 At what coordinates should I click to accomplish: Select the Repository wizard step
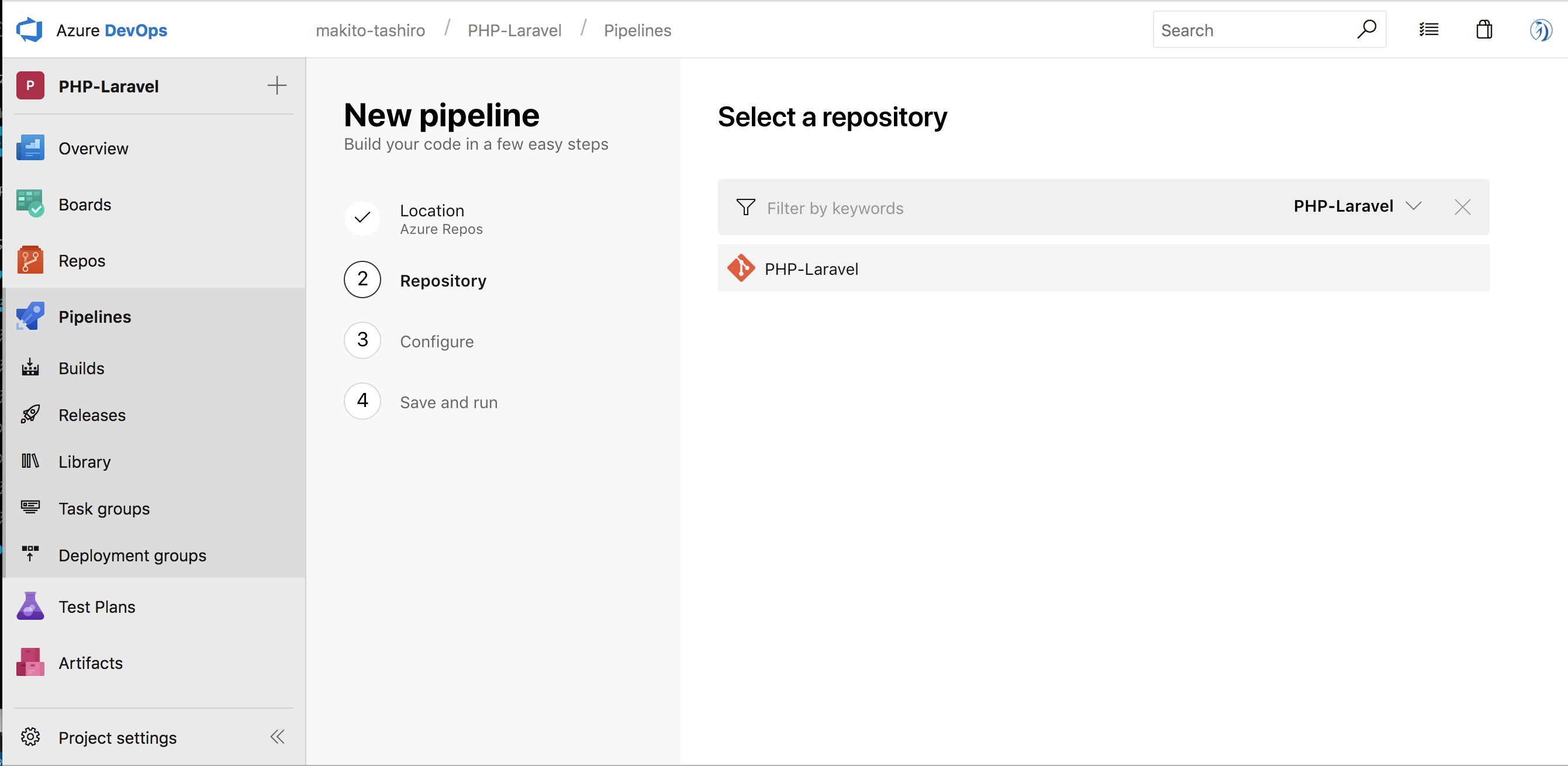pos(443,281)
